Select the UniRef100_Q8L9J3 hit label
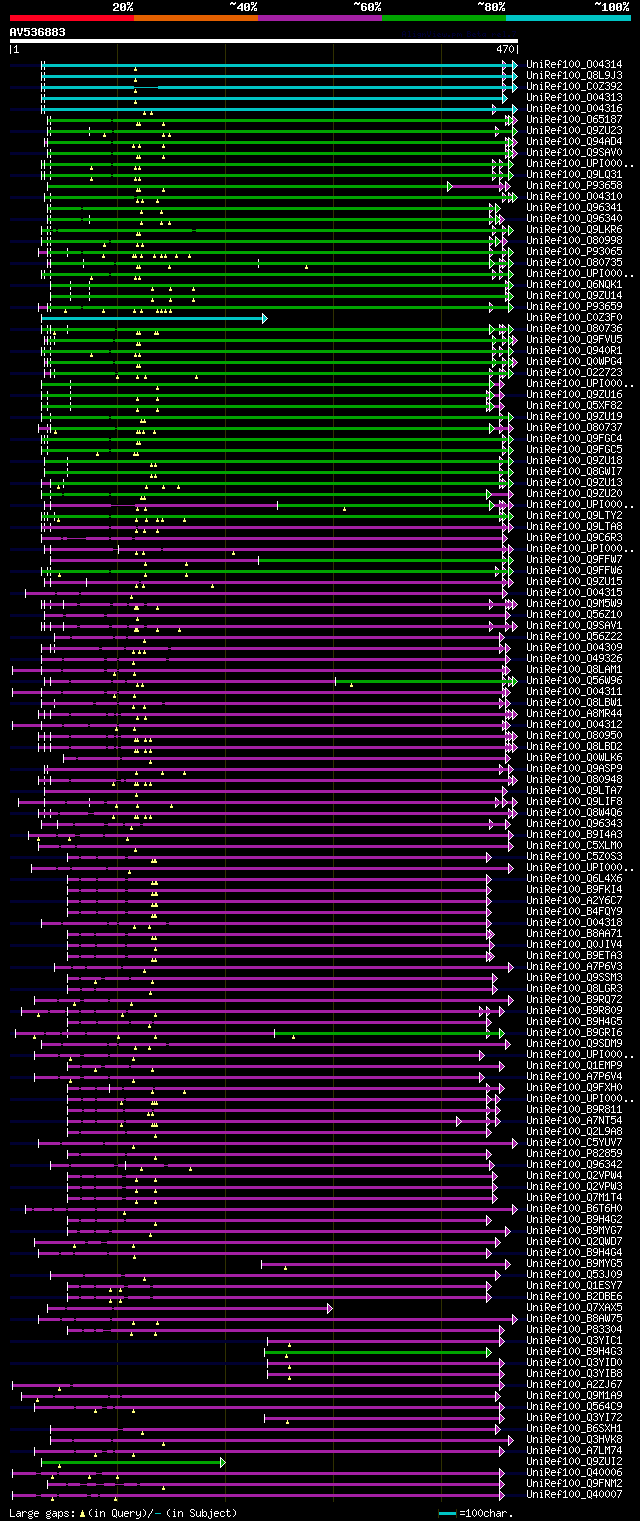Image resolution: width=640 pixels, height=1521 pixels. point(575,76)
